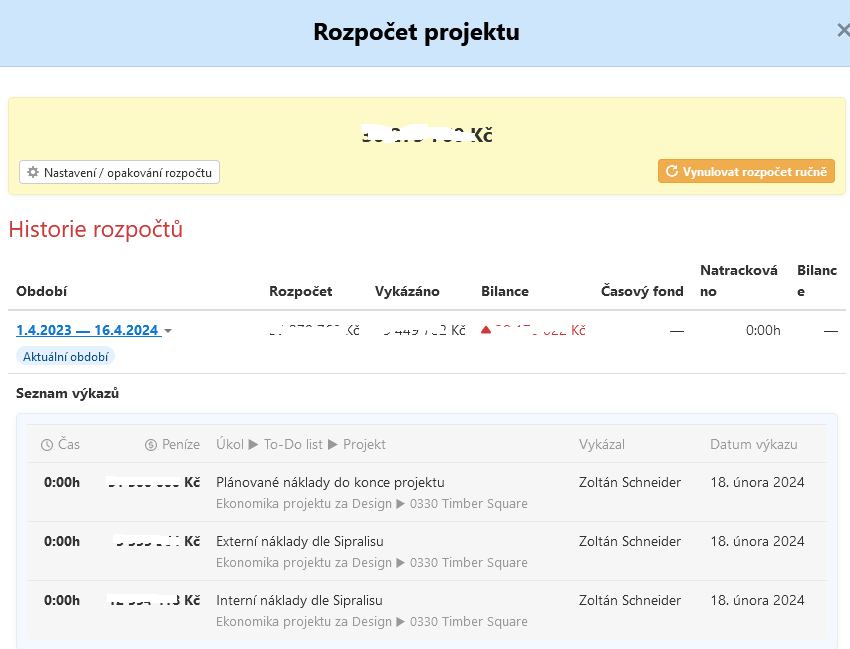Click the Vykázal column header

[602, 445]
